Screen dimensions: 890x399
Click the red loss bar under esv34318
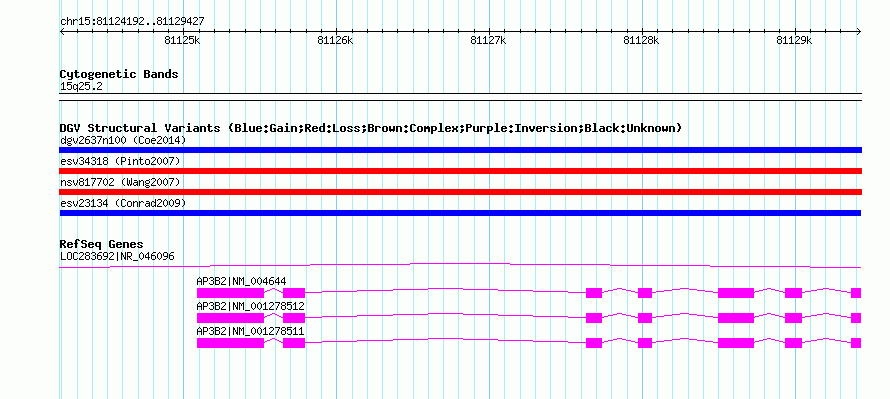460,171
